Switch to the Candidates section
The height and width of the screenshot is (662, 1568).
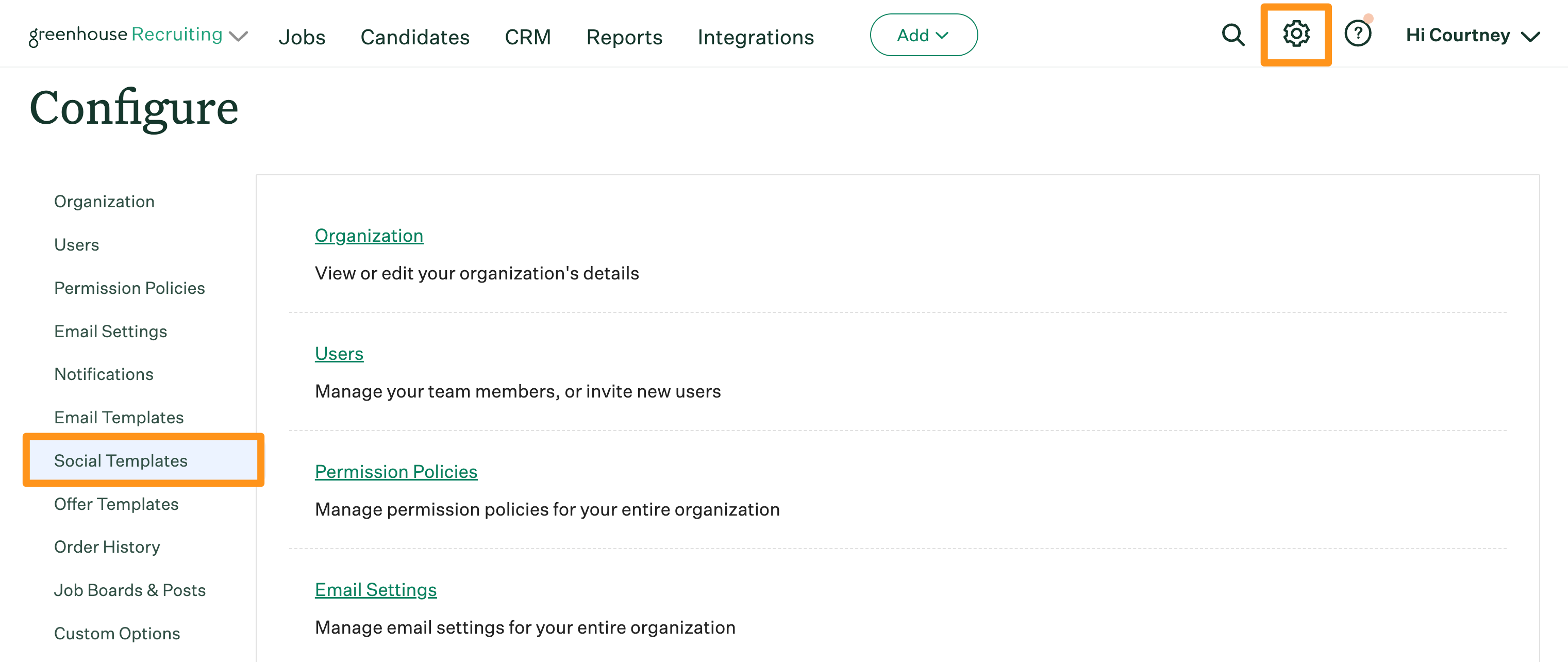click(x=414, y=37)
